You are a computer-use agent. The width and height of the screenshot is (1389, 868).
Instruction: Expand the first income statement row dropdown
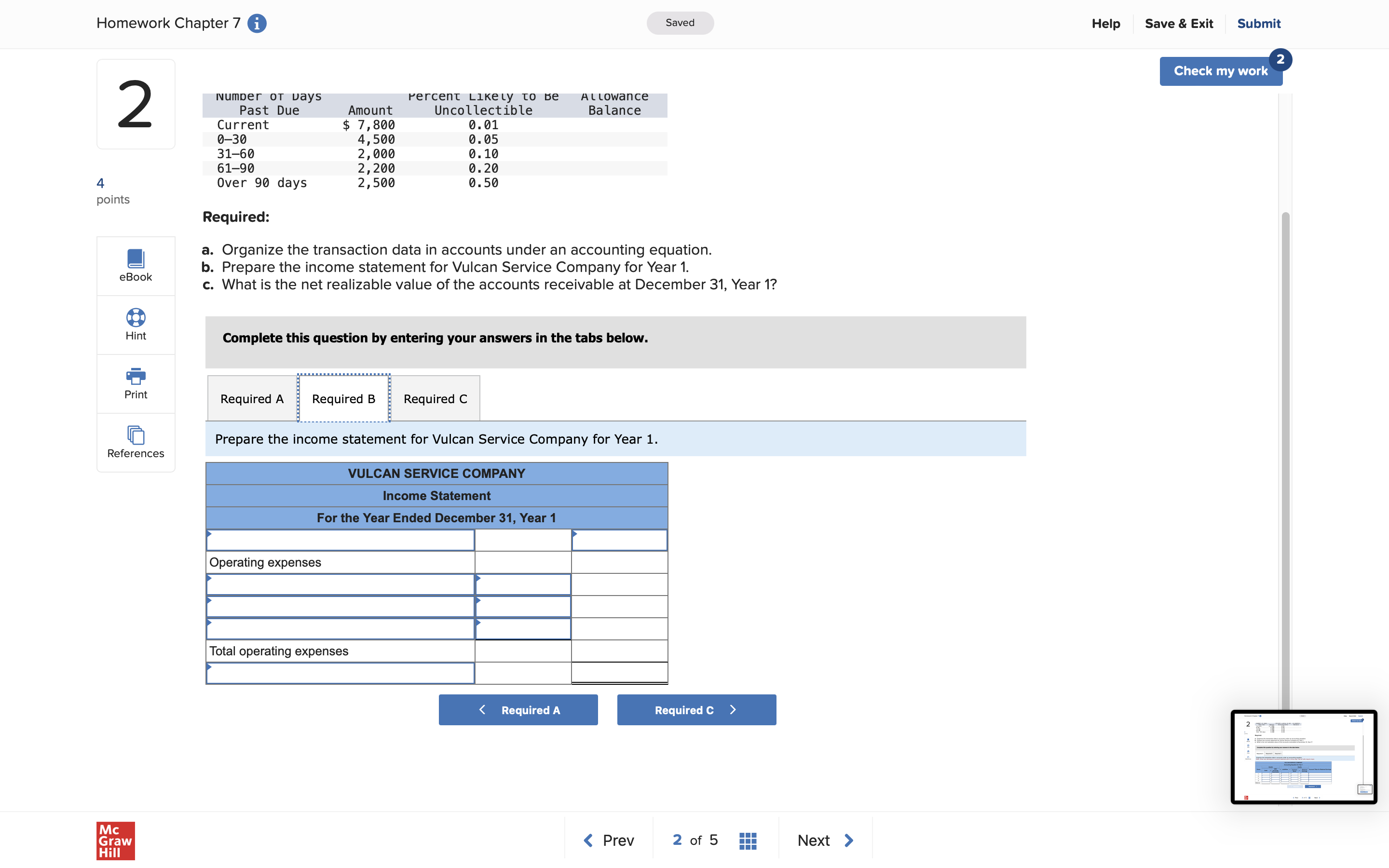coord(340,540)
